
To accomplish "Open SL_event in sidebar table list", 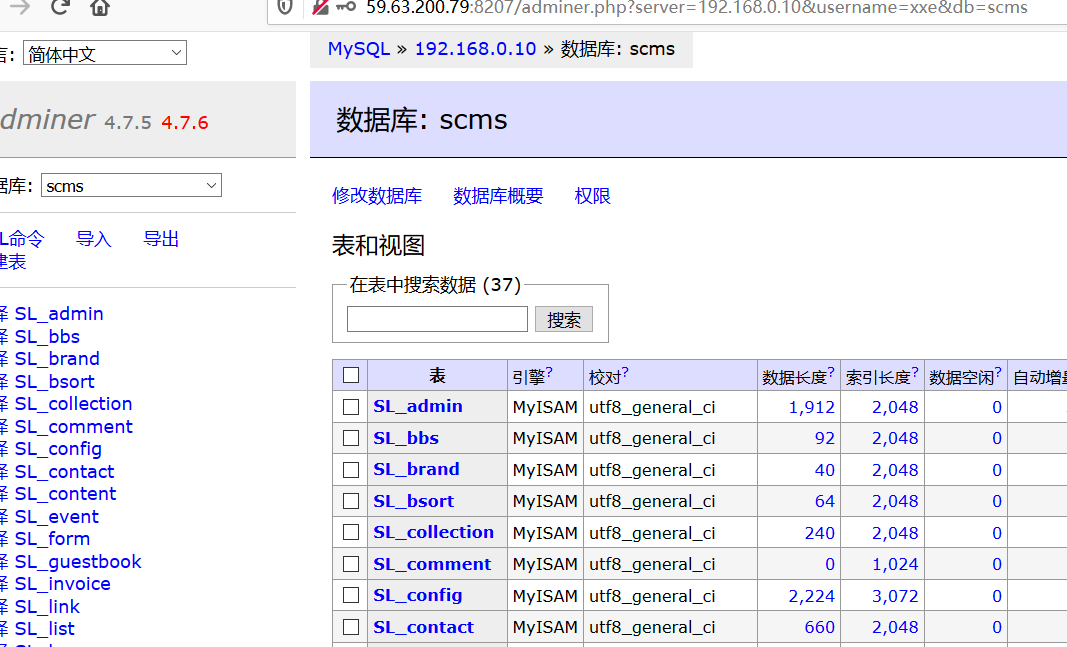I will pos(56,516).
